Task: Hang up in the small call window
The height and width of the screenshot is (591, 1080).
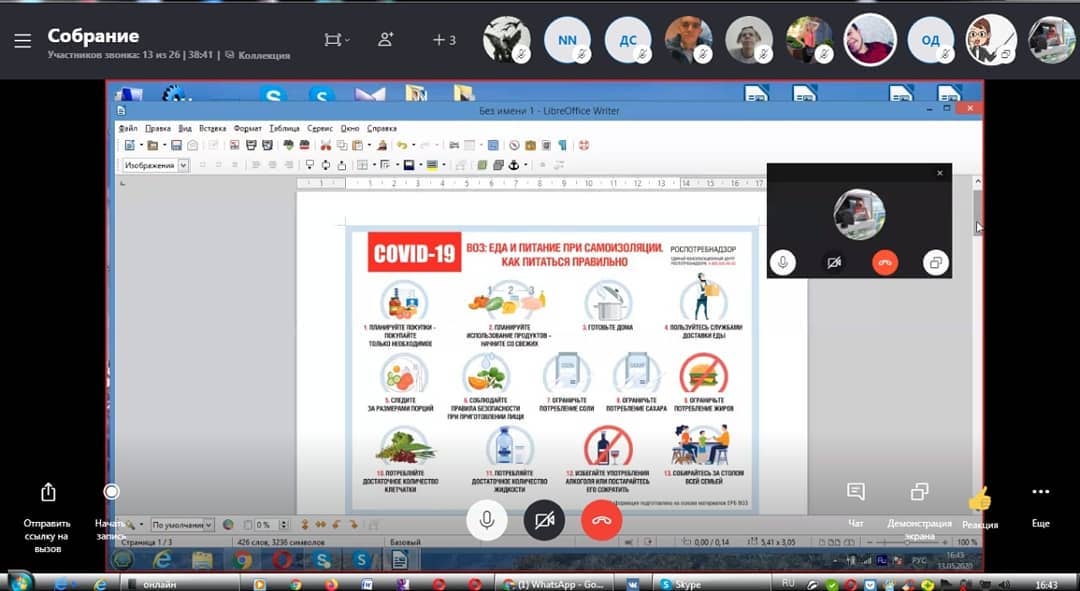Action: pyautogui.click(x=885, y=262)
